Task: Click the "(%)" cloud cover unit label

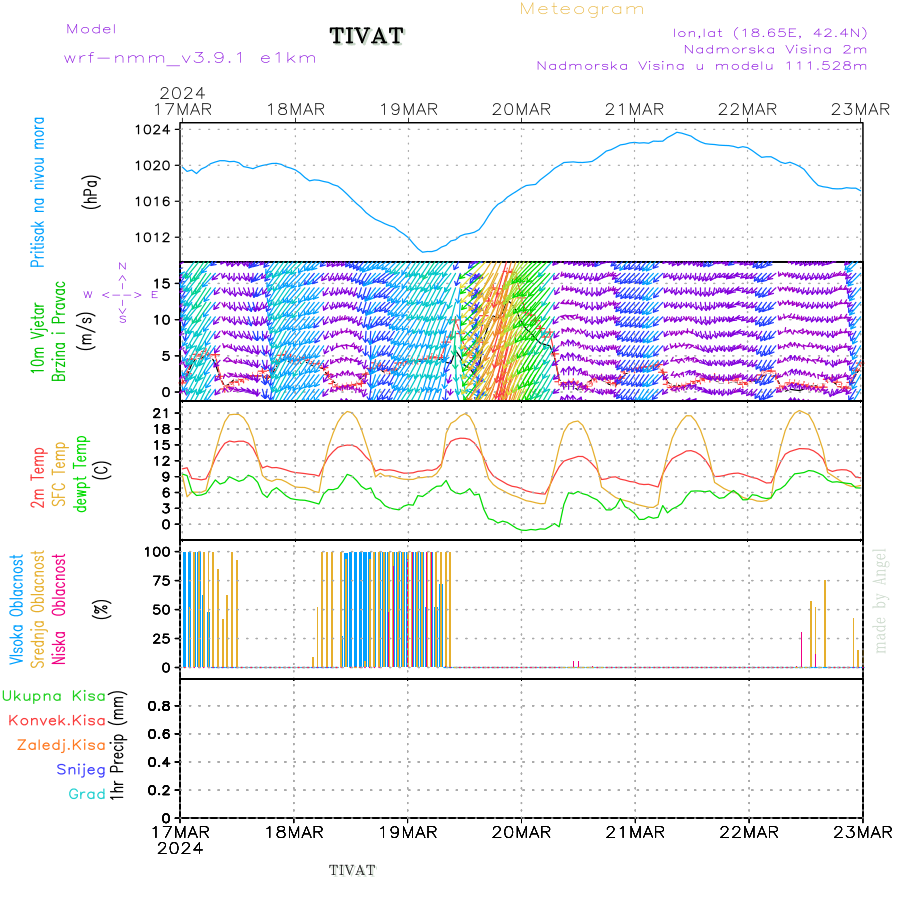Action: pyautogui.click(x=101, y=609)
